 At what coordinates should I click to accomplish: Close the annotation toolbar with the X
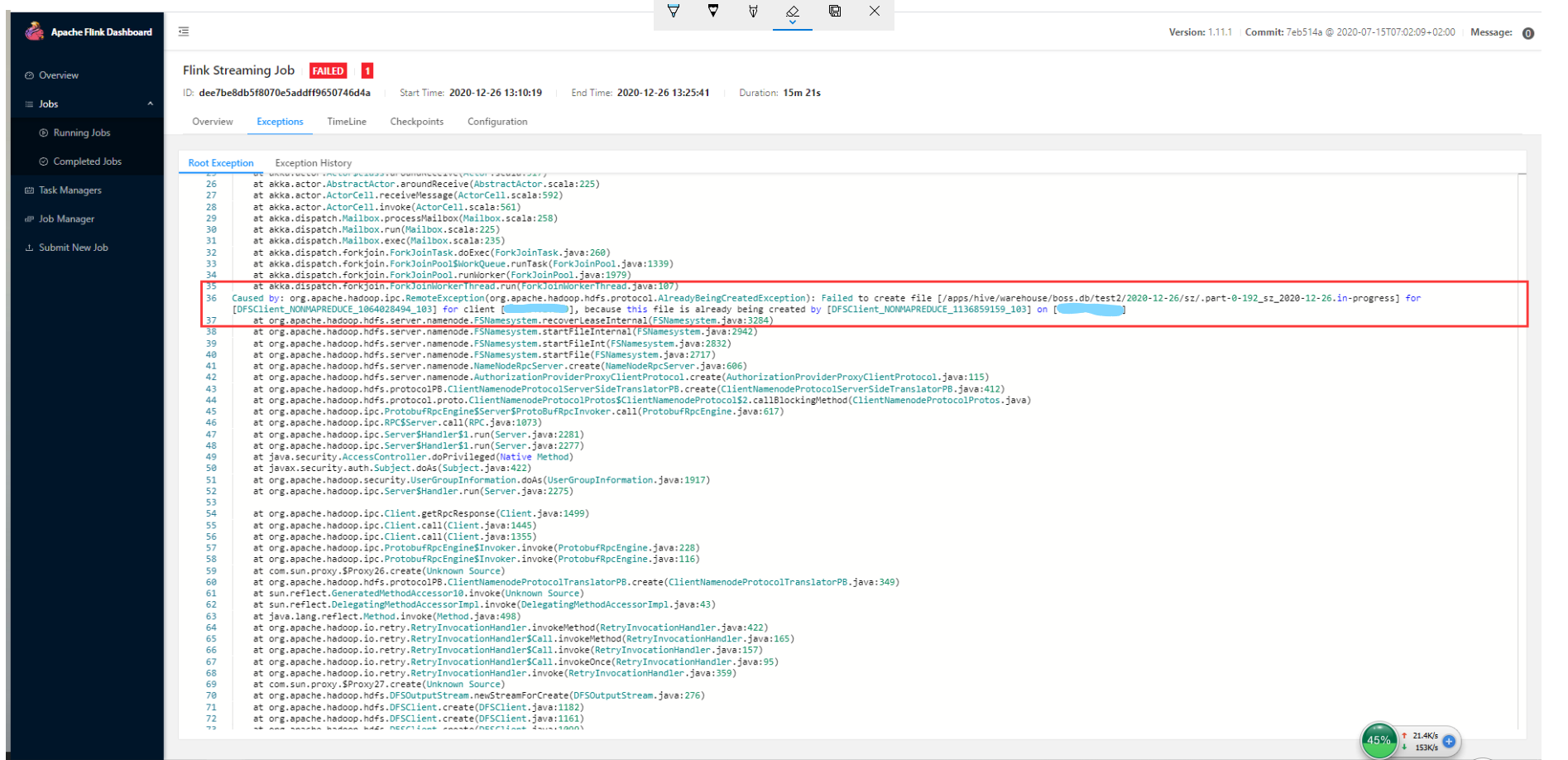click(875, 12)
